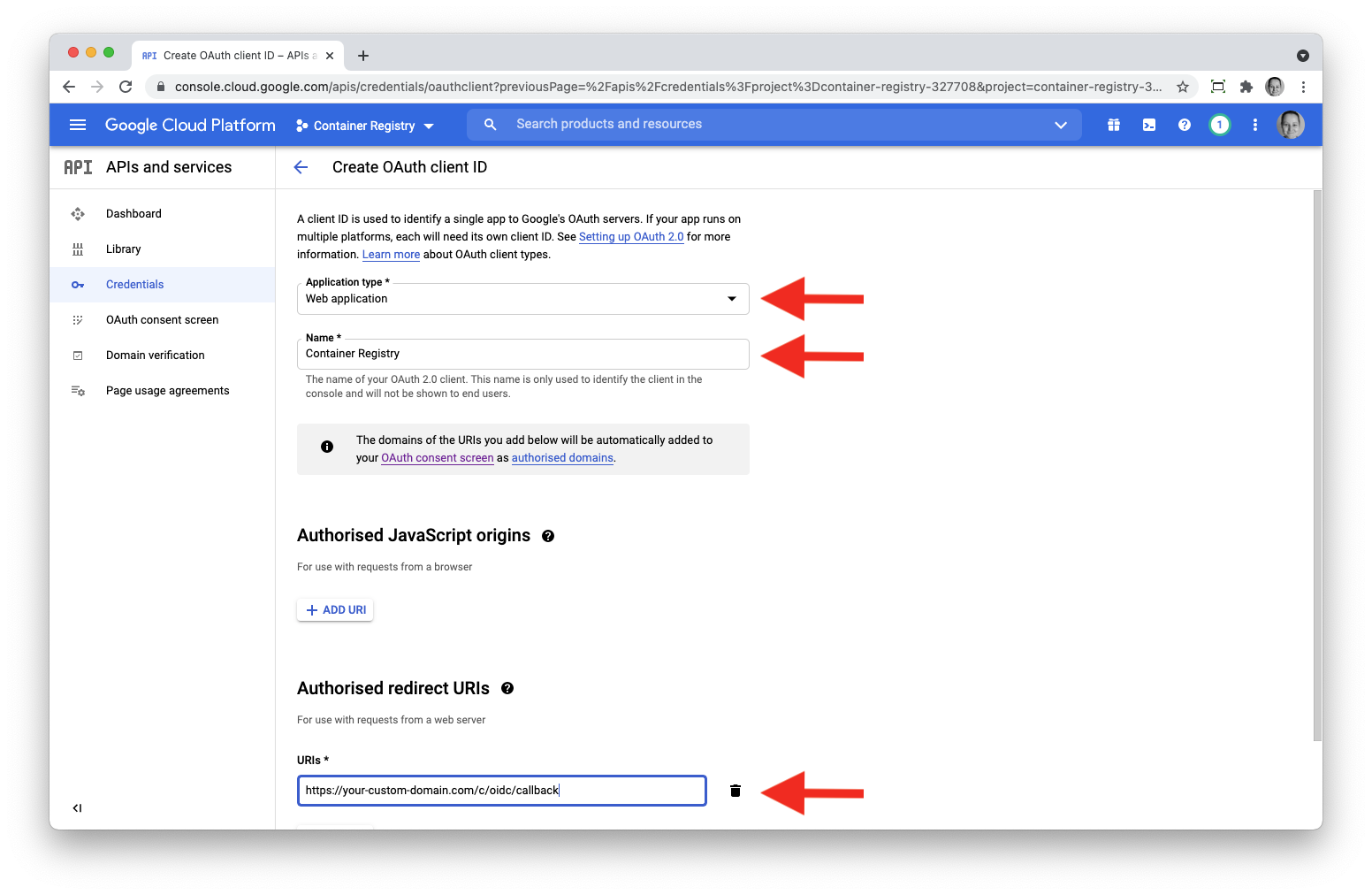Click the OAuth consent screen sidebar icon
This screenshot has height=895, width=1372.
click(78, 320)
